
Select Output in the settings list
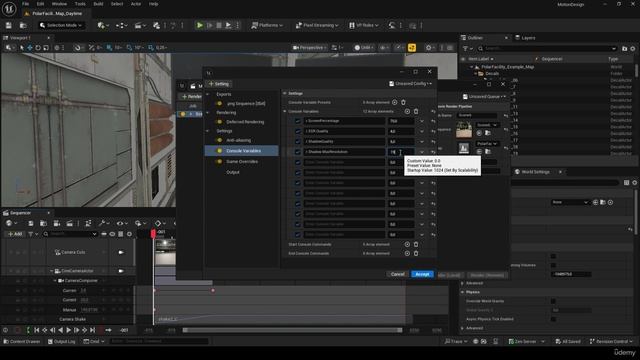[233, 172]
